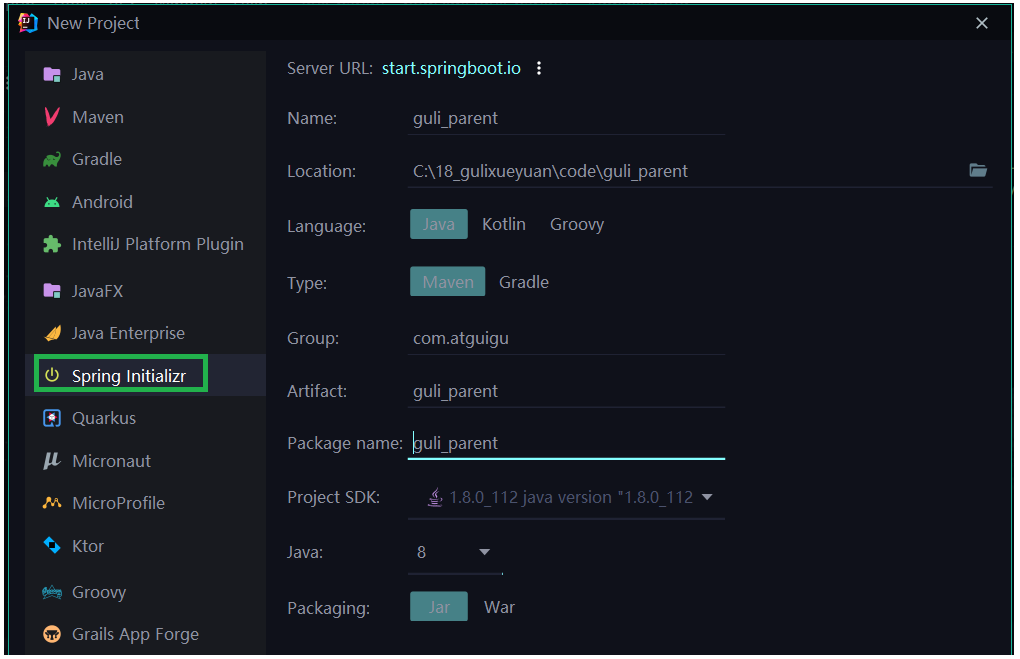Click the IntelliJ Platform Plugin puzzle icon
Screen dimensions: 1020x659
pos(52,245)
